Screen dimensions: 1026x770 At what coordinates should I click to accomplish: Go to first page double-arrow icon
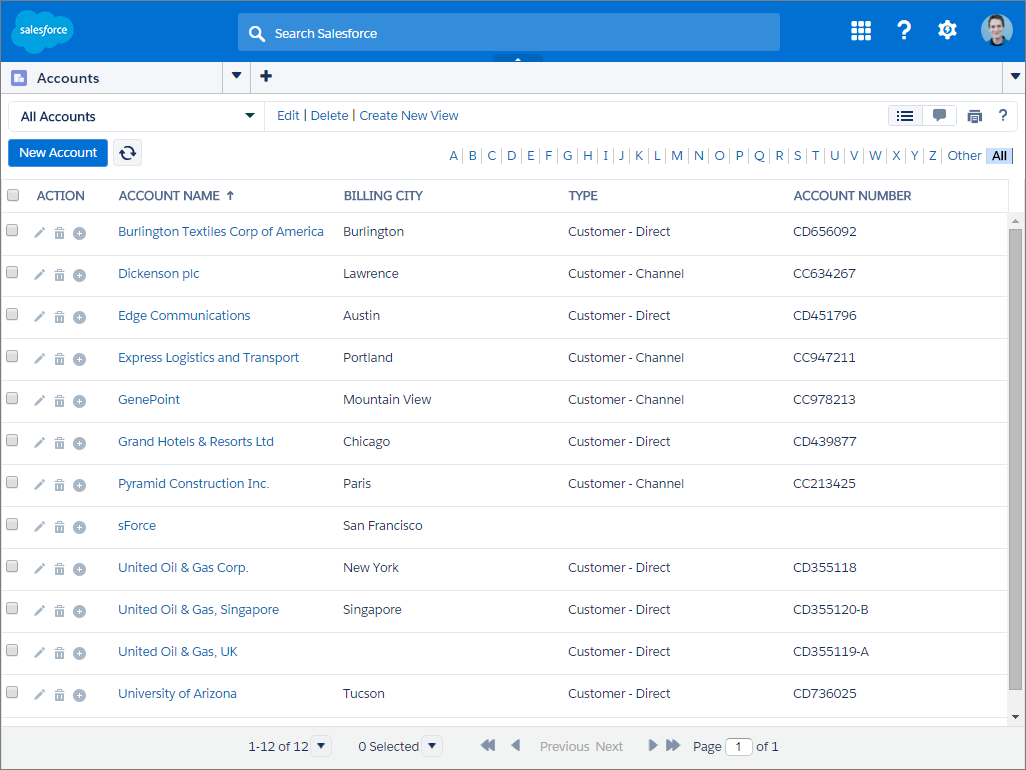[x=488, y=745]
